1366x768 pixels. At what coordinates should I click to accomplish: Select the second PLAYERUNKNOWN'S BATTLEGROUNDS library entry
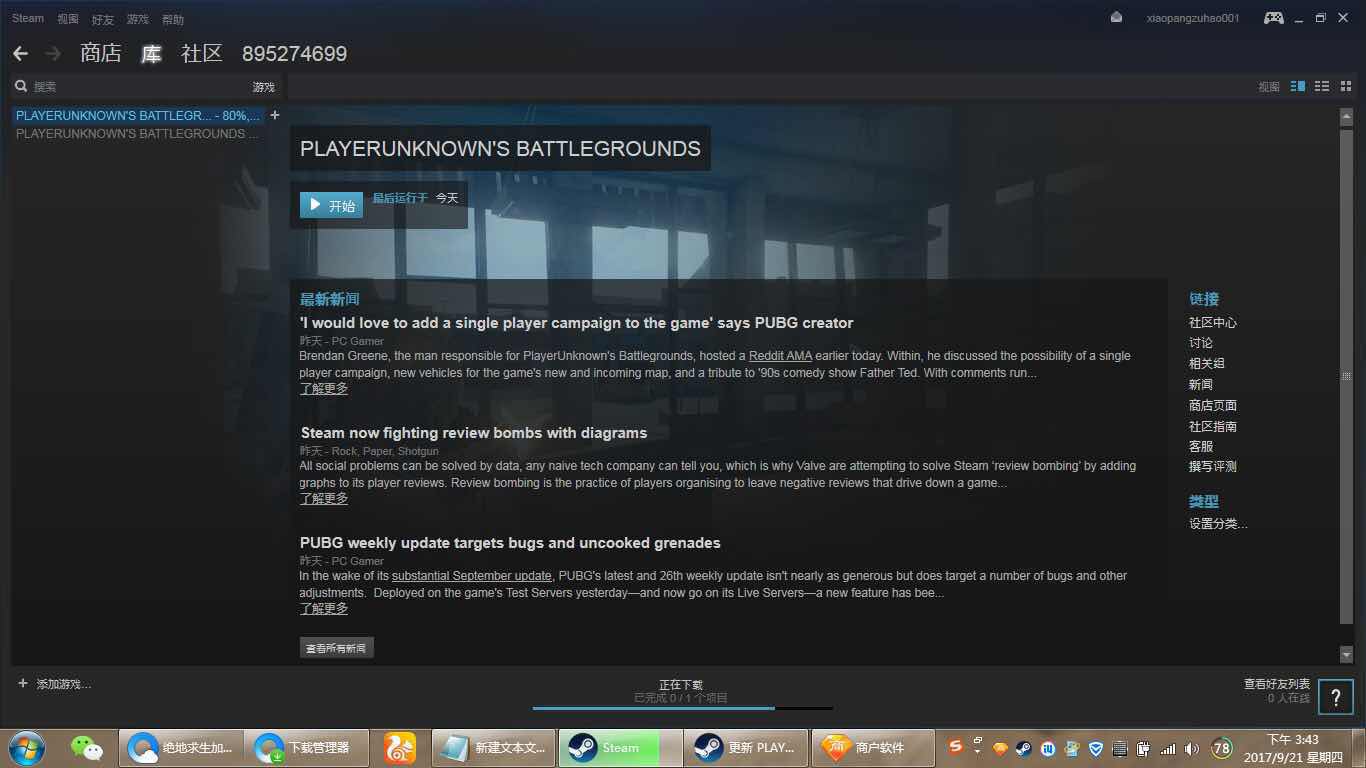138,133
